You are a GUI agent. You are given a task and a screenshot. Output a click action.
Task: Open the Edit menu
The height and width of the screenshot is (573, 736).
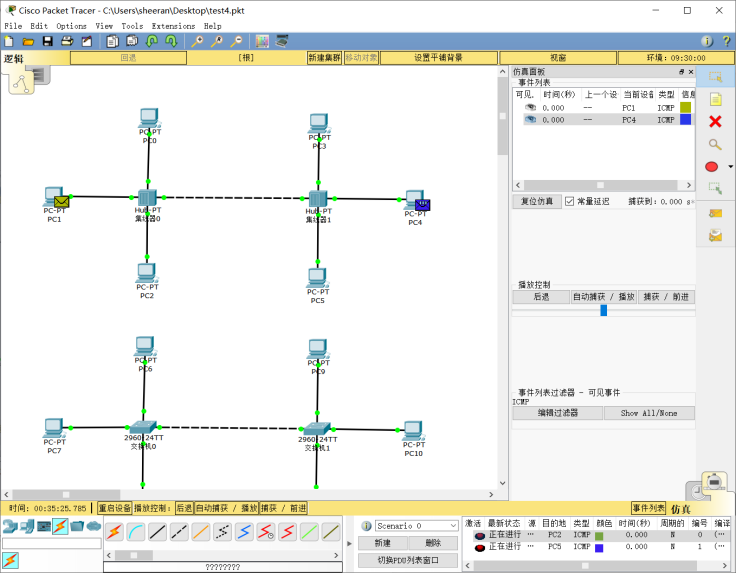(x=39, y=26)
